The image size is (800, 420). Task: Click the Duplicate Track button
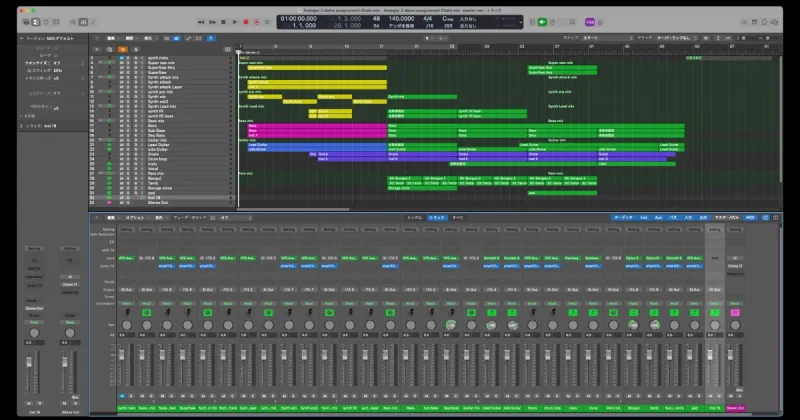(110, 49)
